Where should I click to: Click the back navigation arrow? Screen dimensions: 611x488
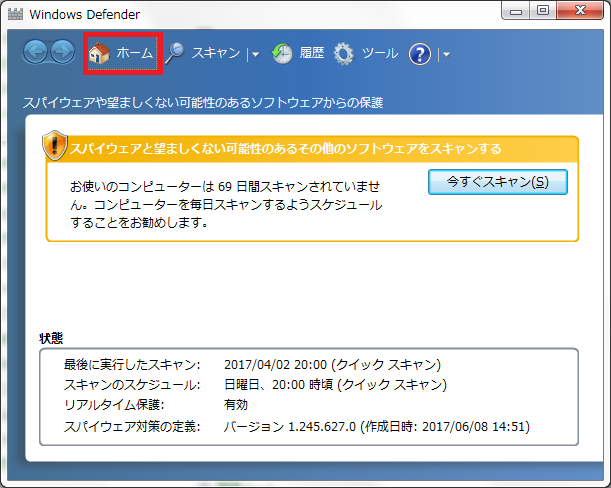pyautogui.click(x=35, y=52)
